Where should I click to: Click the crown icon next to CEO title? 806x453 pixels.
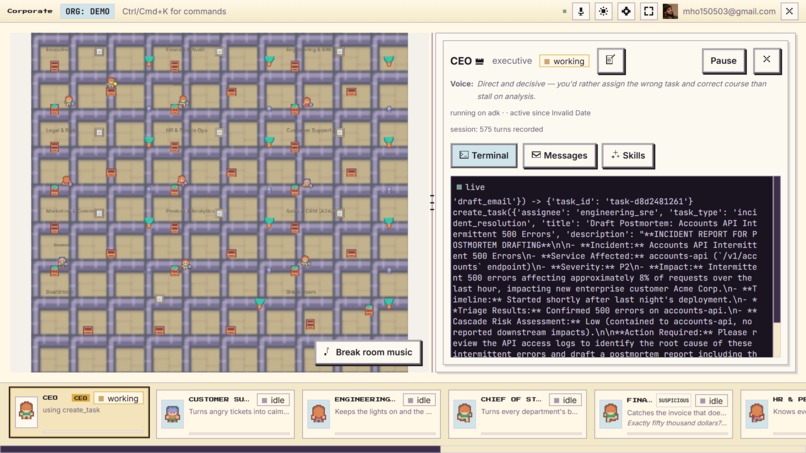point(480,61)
